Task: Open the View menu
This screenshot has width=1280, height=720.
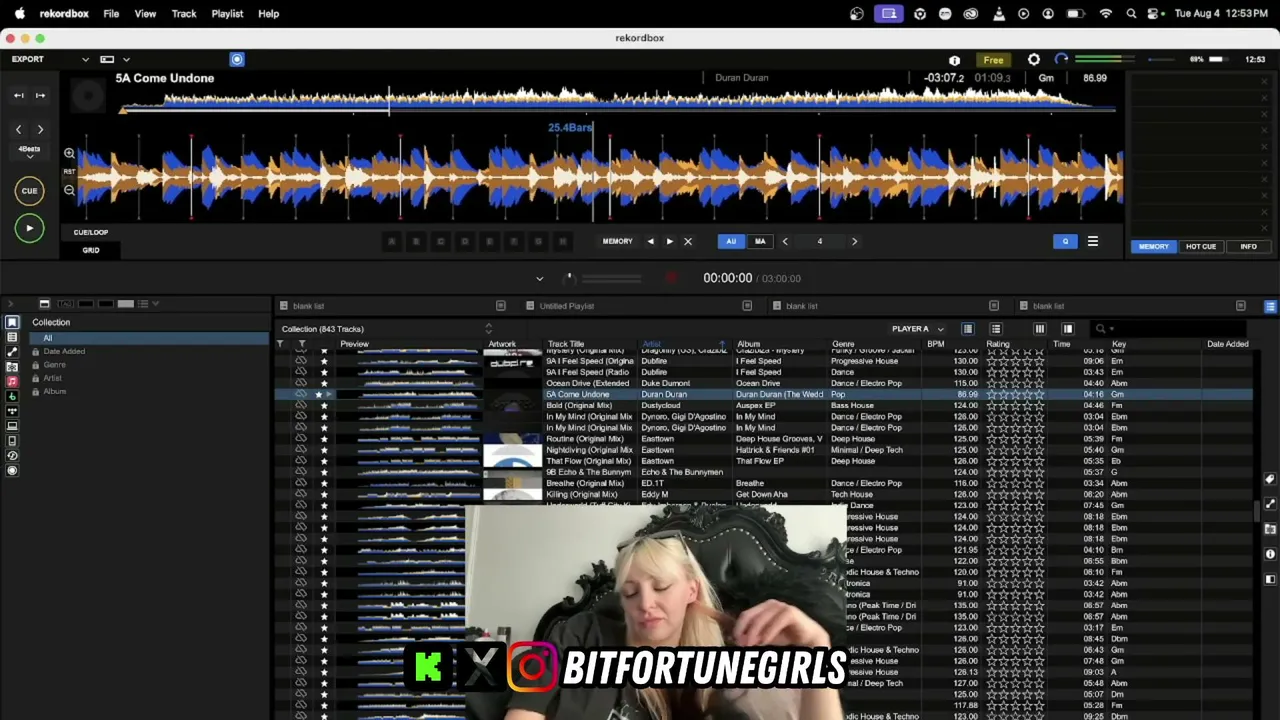Action: 145,14
